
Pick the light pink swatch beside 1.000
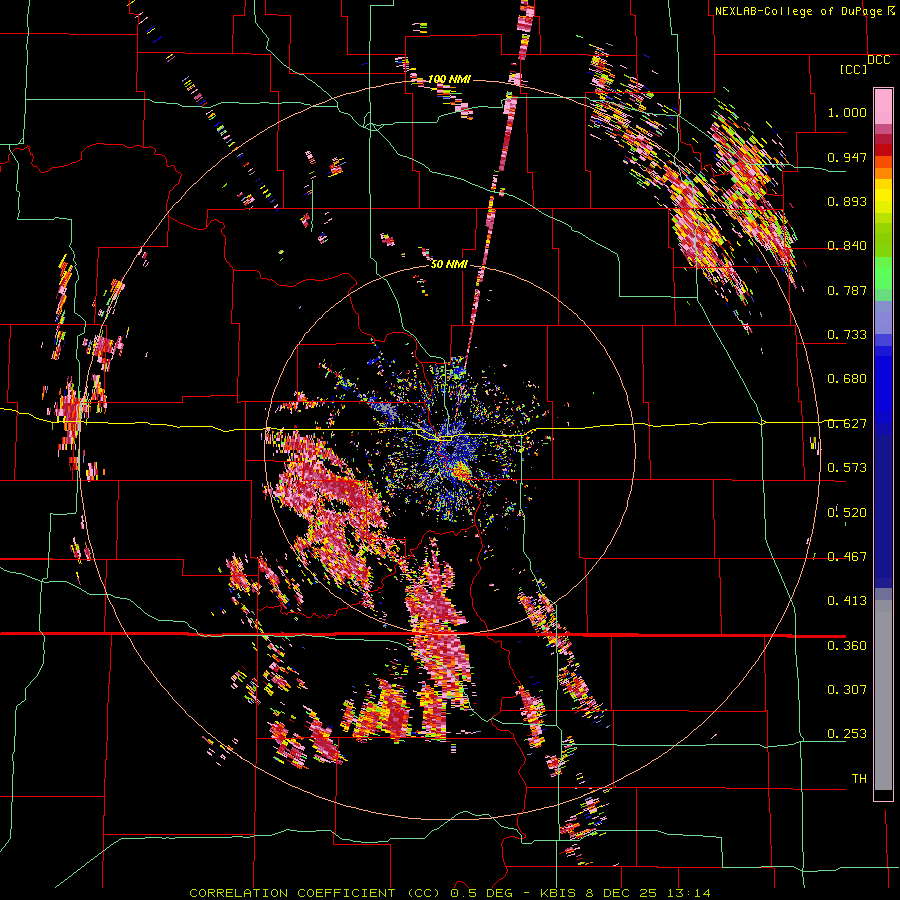(883, 107)
